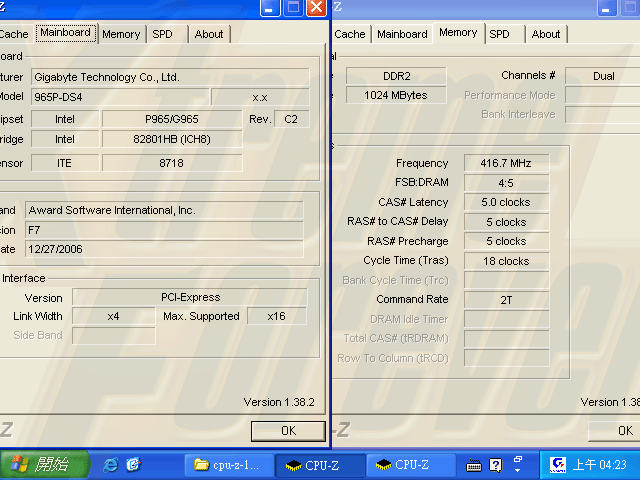This screenshot has width=640, height=480.
Task: Switch to the leftmost CPU-Z taskbar button
Action: [317, 465]
